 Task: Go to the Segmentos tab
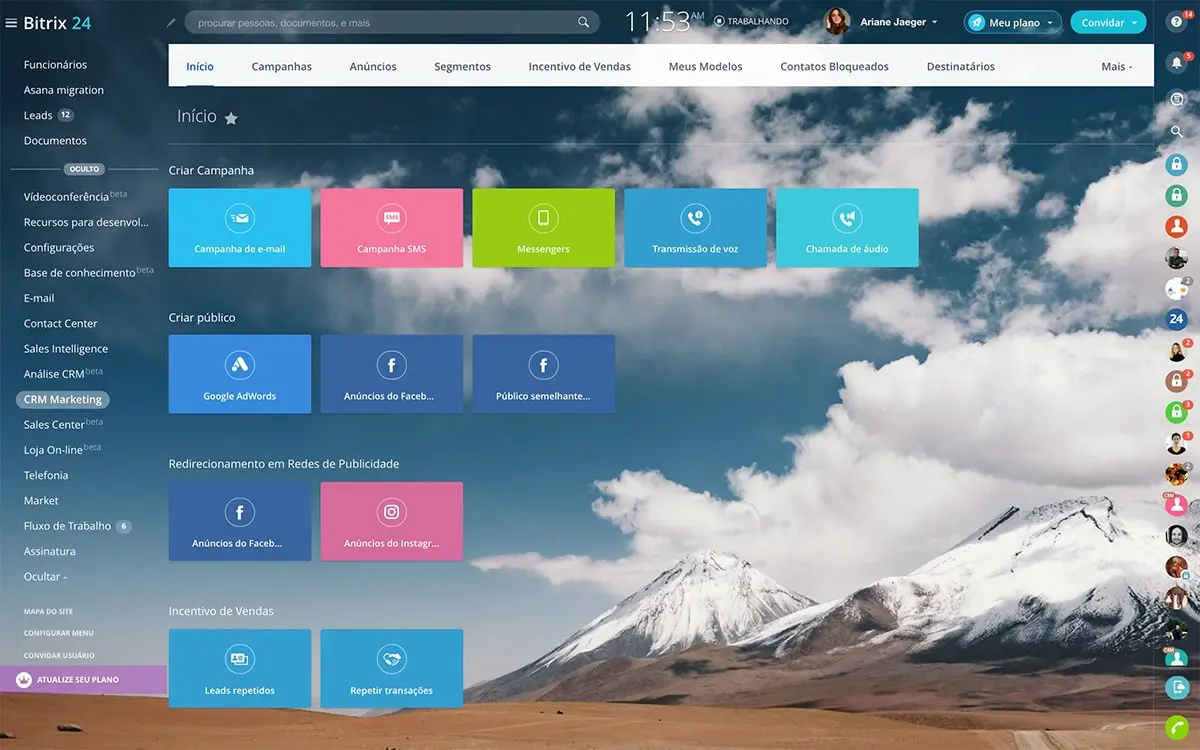pos(462,67)
